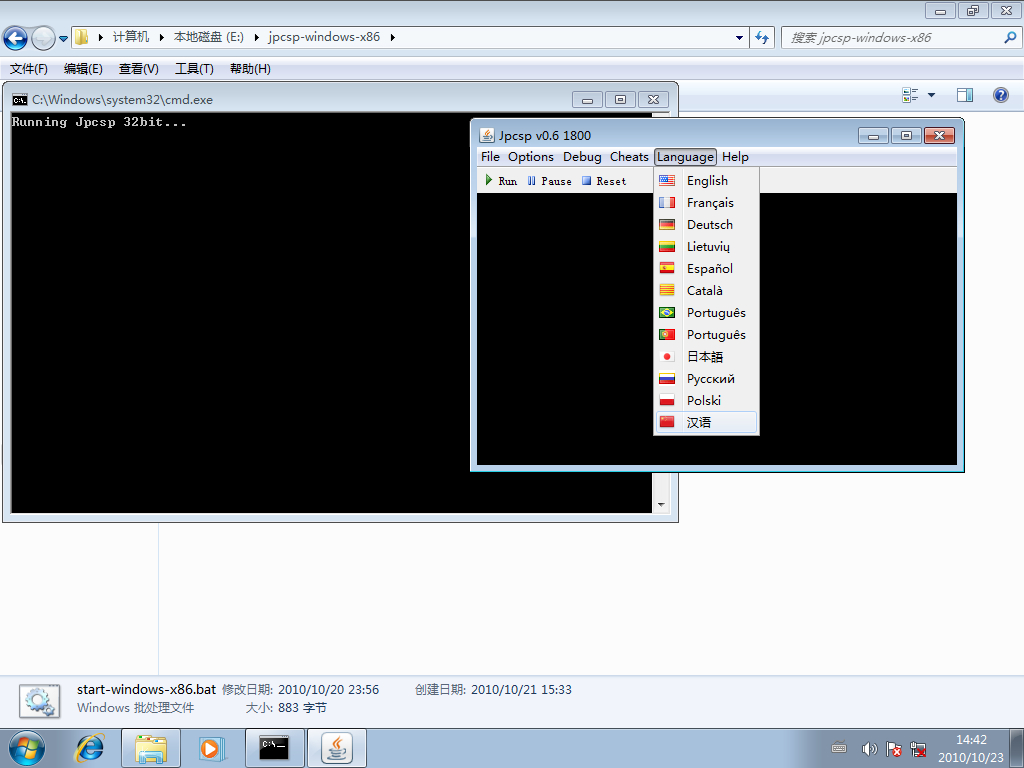Pick Deutsch from Language menu
The image size is (1024, 768).
click(706, 225)
